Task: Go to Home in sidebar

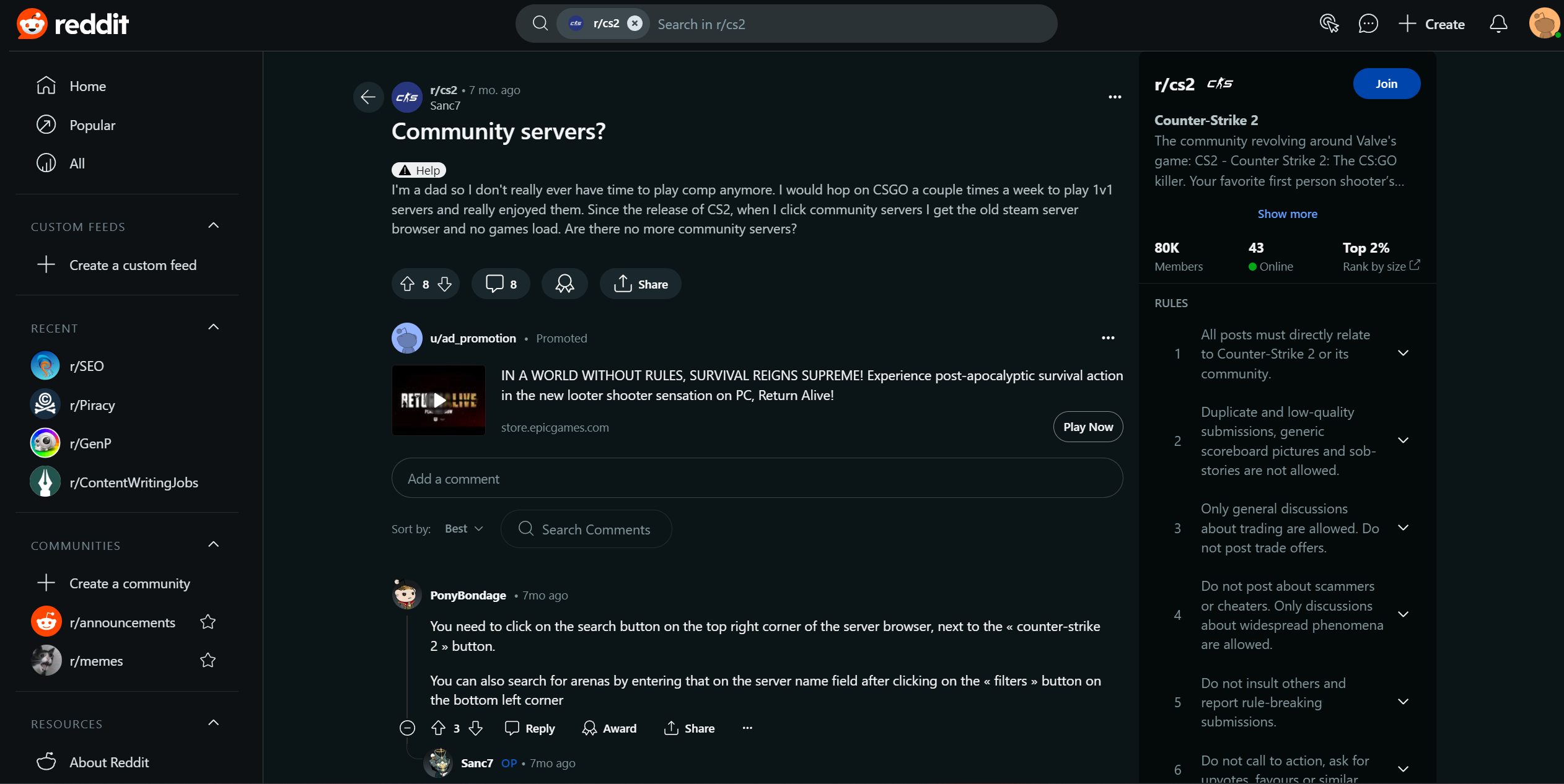Action: pos(127,86)
